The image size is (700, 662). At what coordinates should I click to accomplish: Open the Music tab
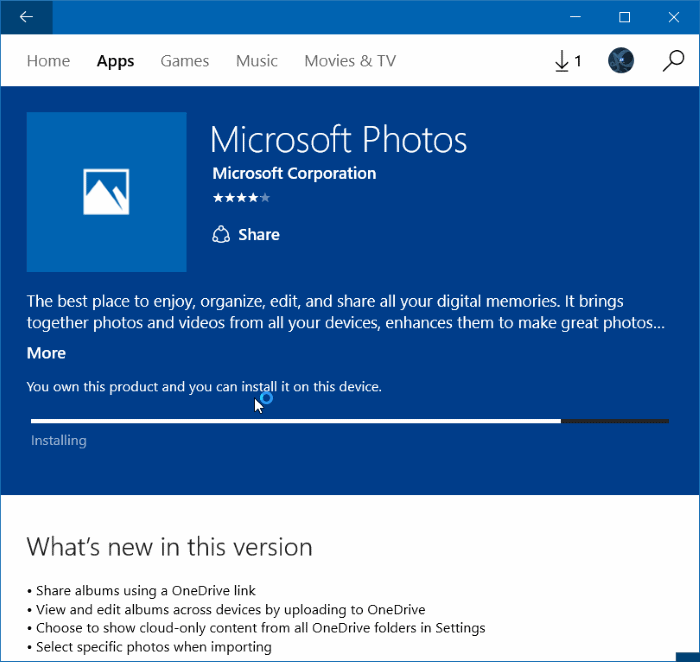coord(257,61)
